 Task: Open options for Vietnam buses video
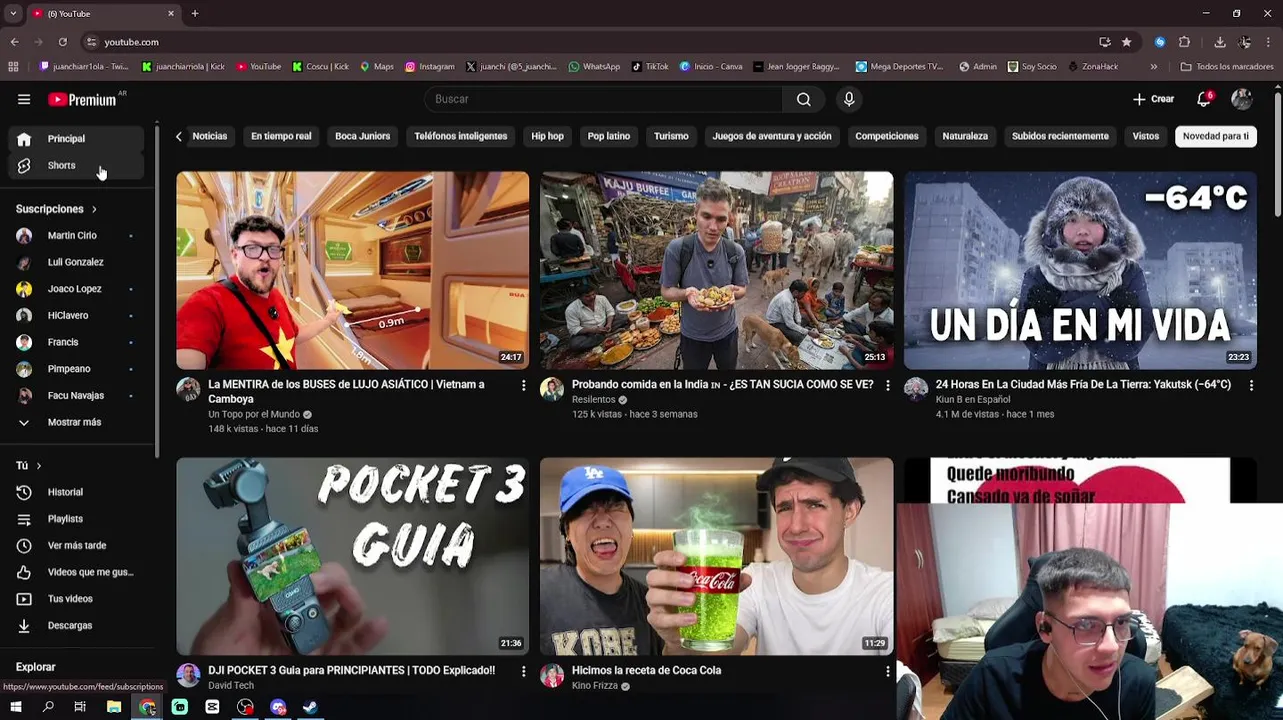click(x=523, y=385)
